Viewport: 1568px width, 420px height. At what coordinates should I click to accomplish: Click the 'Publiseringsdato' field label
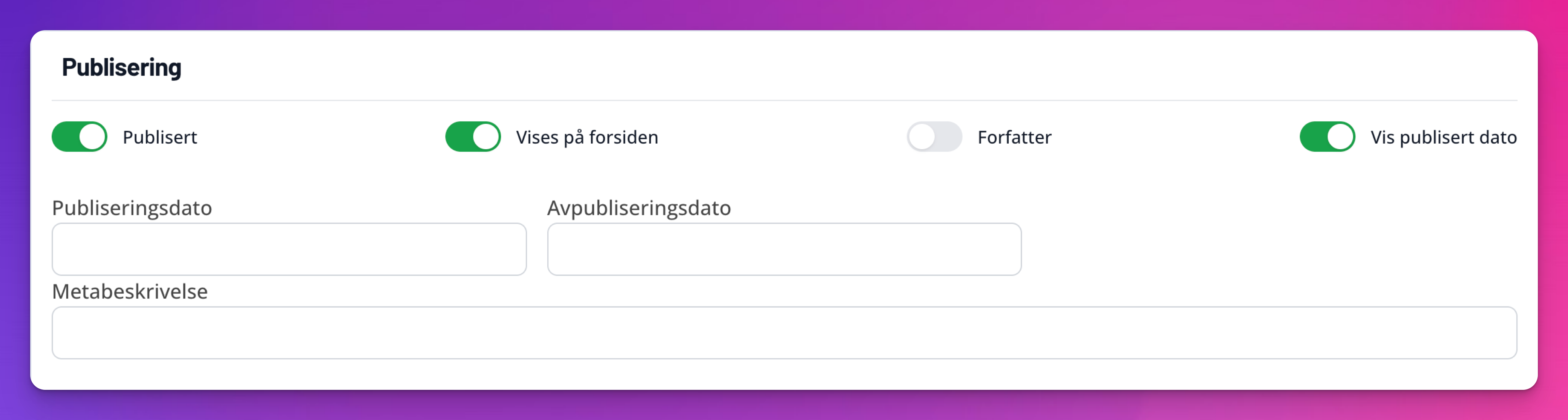pyautogui.click(x=132, y=208)
